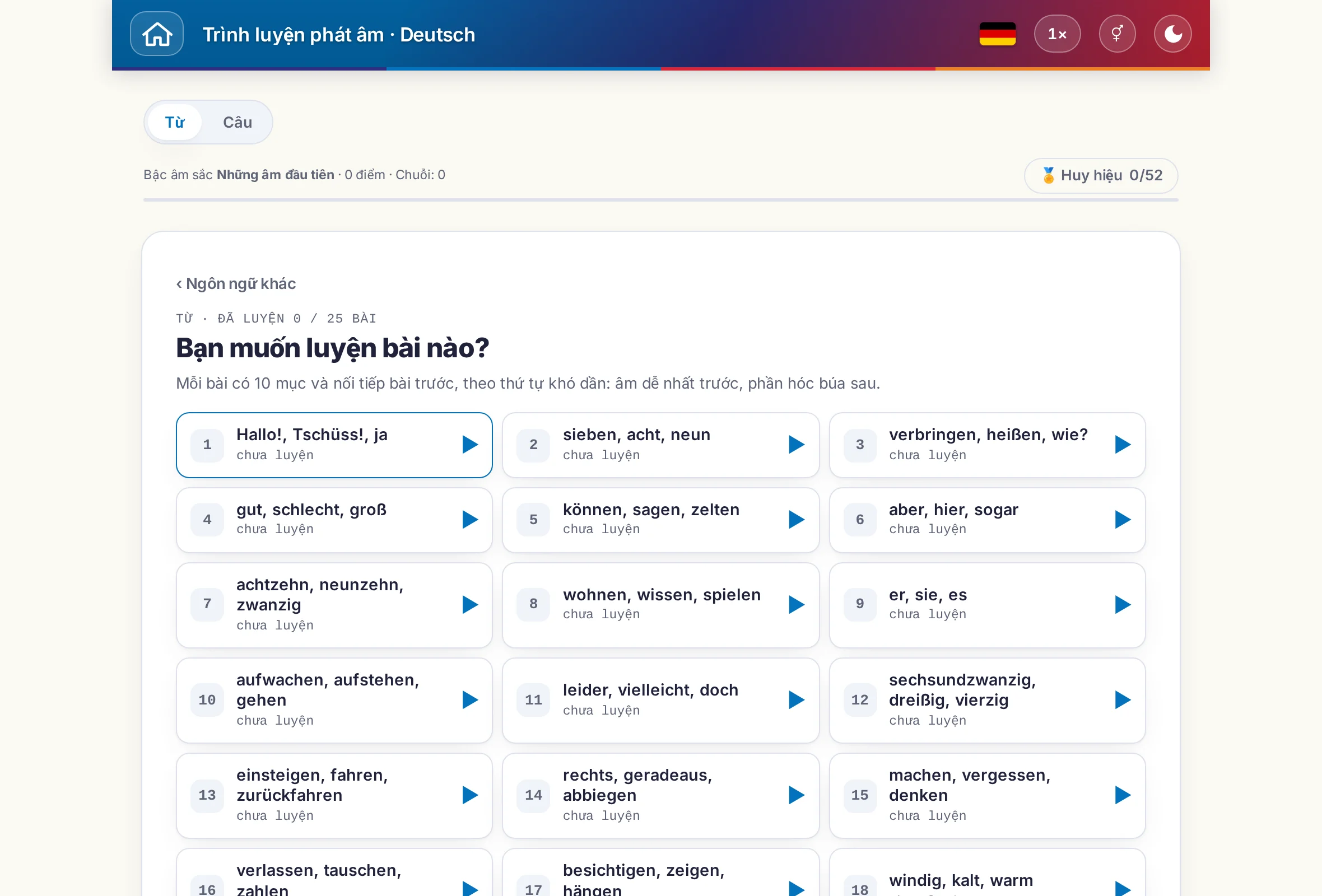Play lesson 13 einsteigen, fahren, zurückfahren
Screen dimensions: 1322x896
(470, 795)
